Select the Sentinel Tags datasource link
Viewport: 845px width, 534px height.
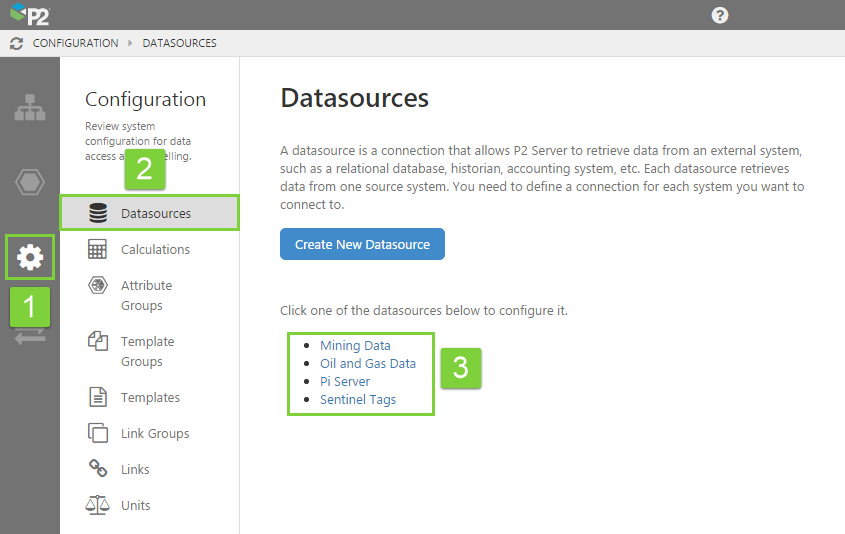358,400
